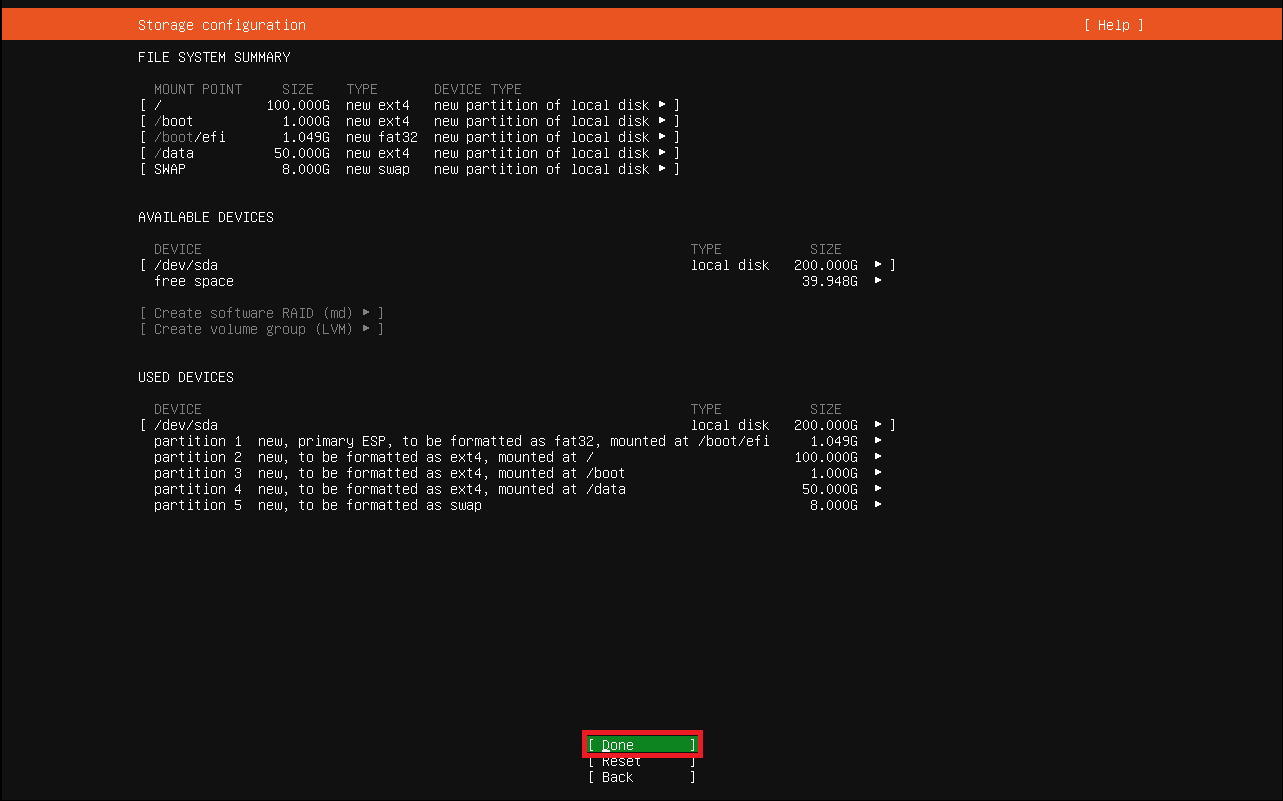The width and height of the screenshot is (1283, 801).
Task: Click the 'Storage configuration' title text
Action: (222, 25)
